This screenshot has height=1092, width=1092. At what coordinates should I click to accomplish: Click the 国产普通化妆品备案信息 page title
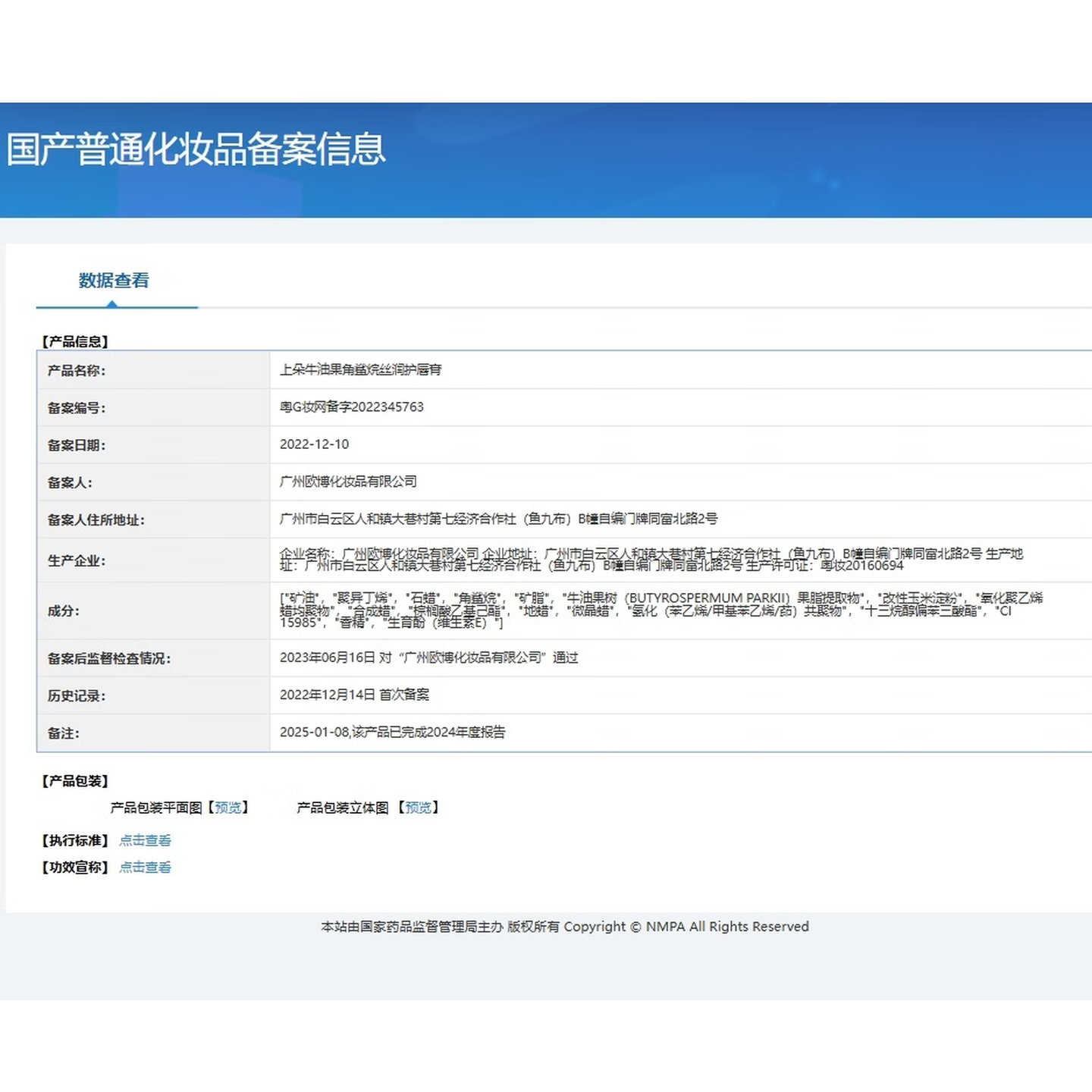[x=196, y=149]
